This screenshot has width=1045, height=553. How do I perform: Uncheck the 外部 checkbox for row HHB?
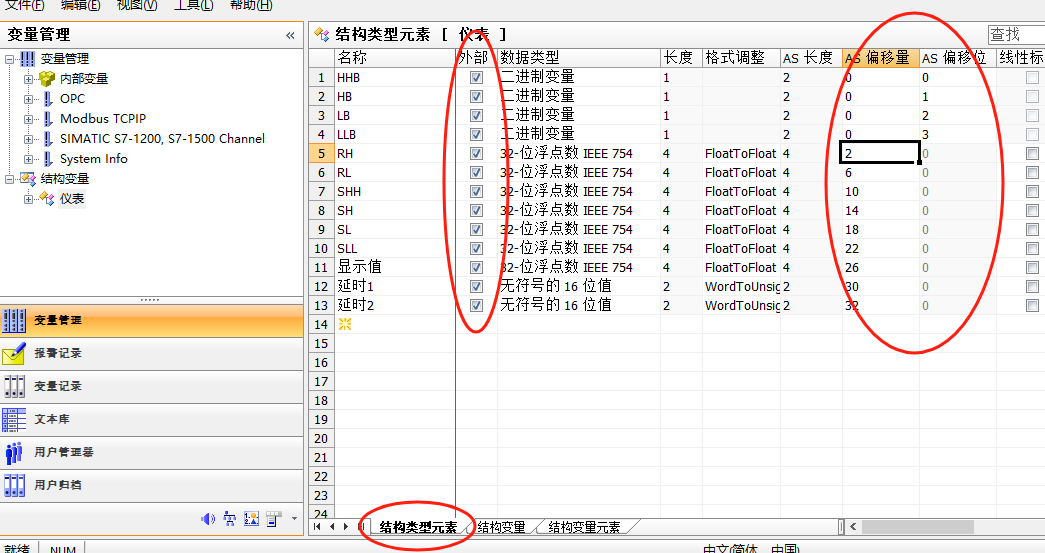point(476,77)
